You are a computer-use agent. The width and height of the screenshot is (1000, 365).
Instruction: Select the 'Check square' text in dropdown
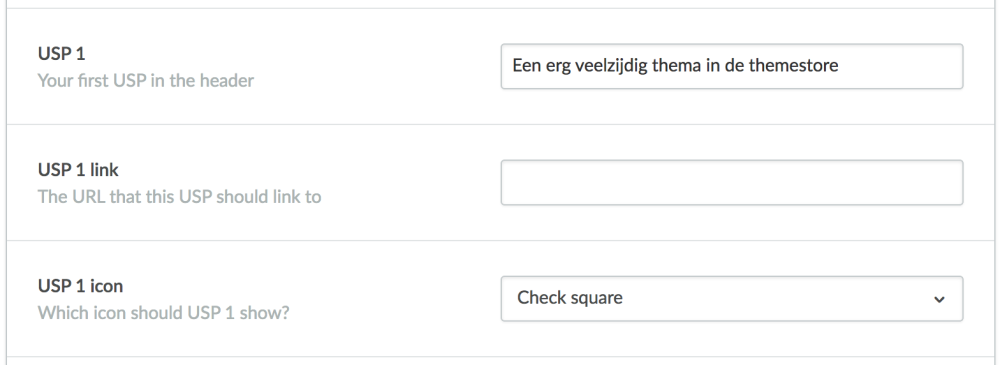click(x=570, y=298)
